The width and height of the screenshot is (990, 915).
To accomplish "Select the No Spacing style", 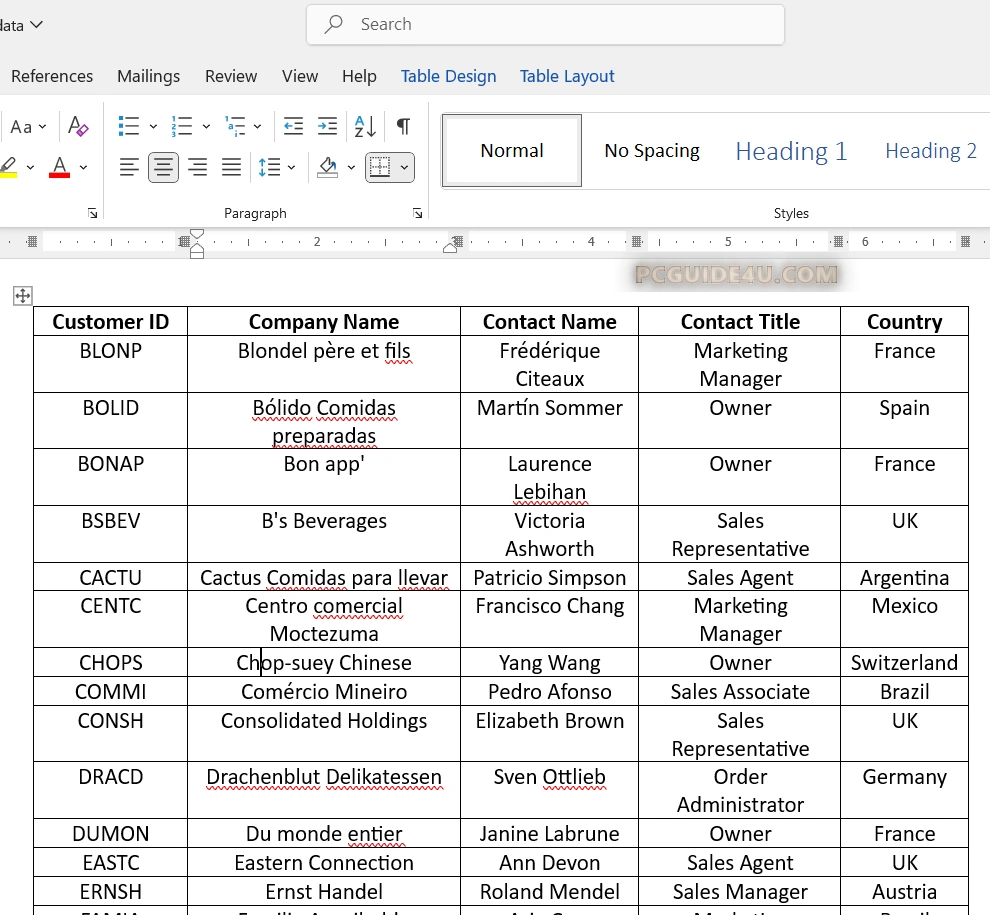I will tap(651, 151).
